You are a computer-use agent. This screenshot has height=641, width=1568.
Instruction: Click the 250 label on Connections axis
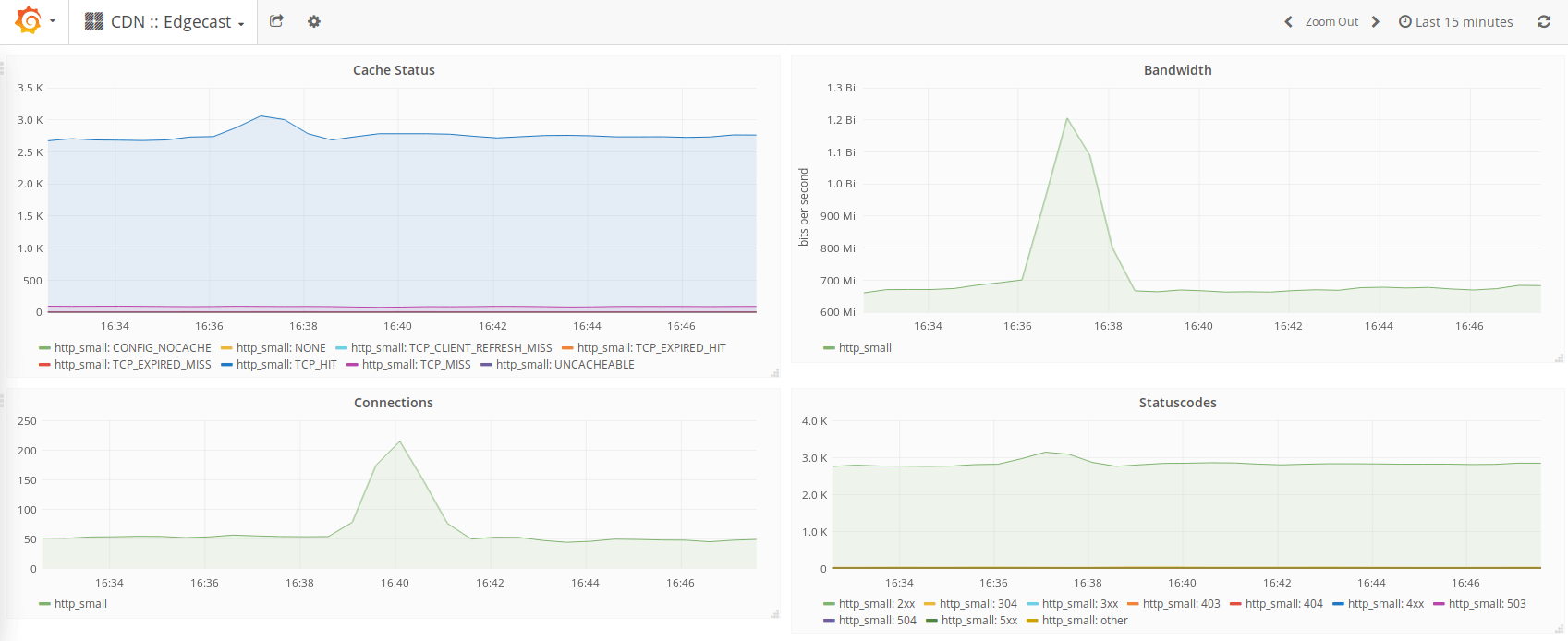click(x=27, y=421)
